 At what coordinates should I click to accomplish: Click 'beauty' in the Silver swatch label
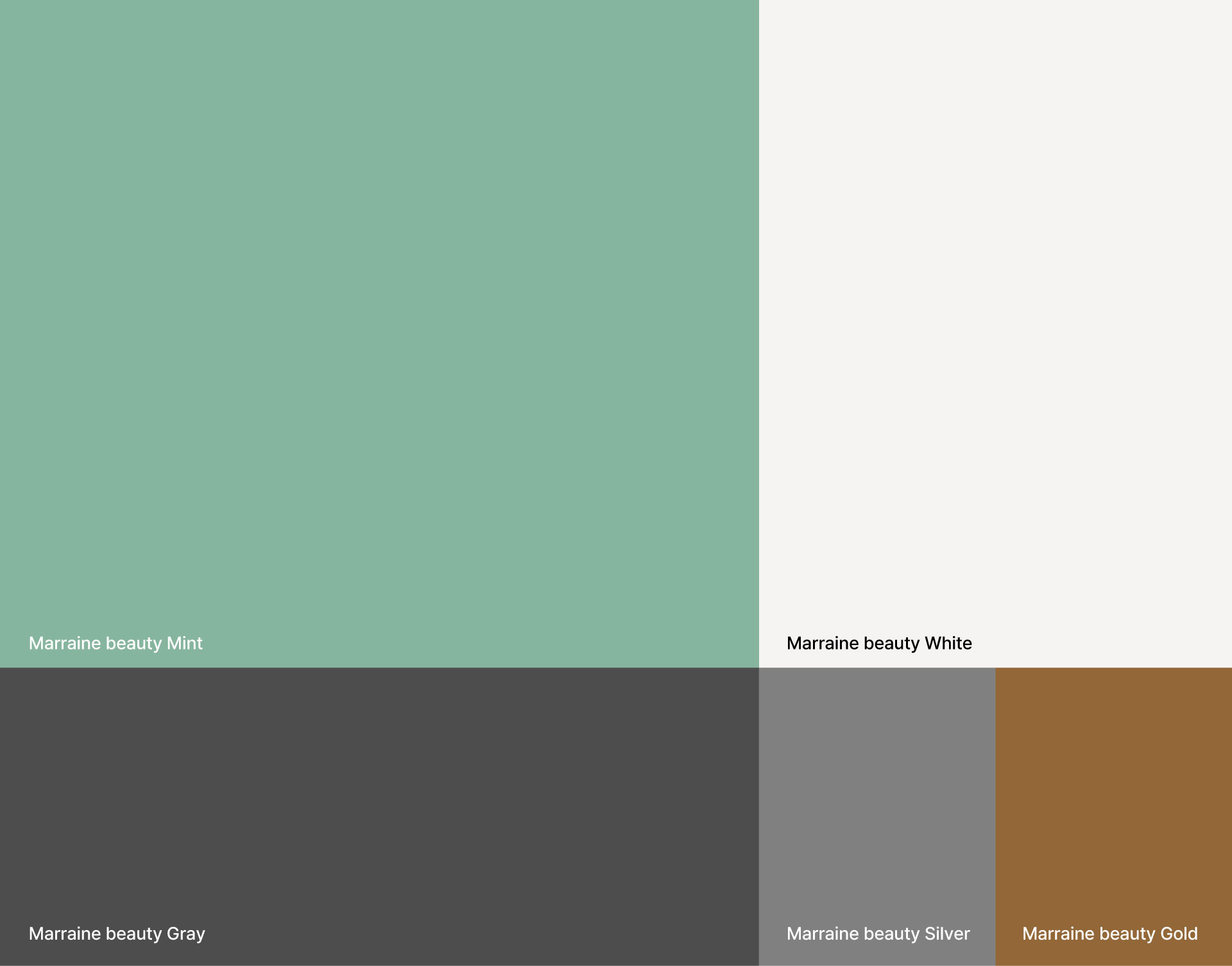(x=891, y=934)
